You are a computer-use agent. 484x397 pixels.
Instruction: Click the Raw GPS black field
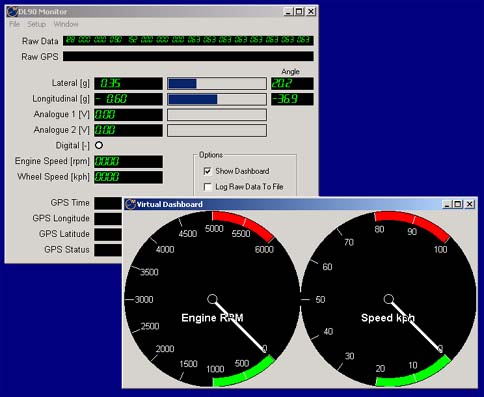click(x=188, y=56)
